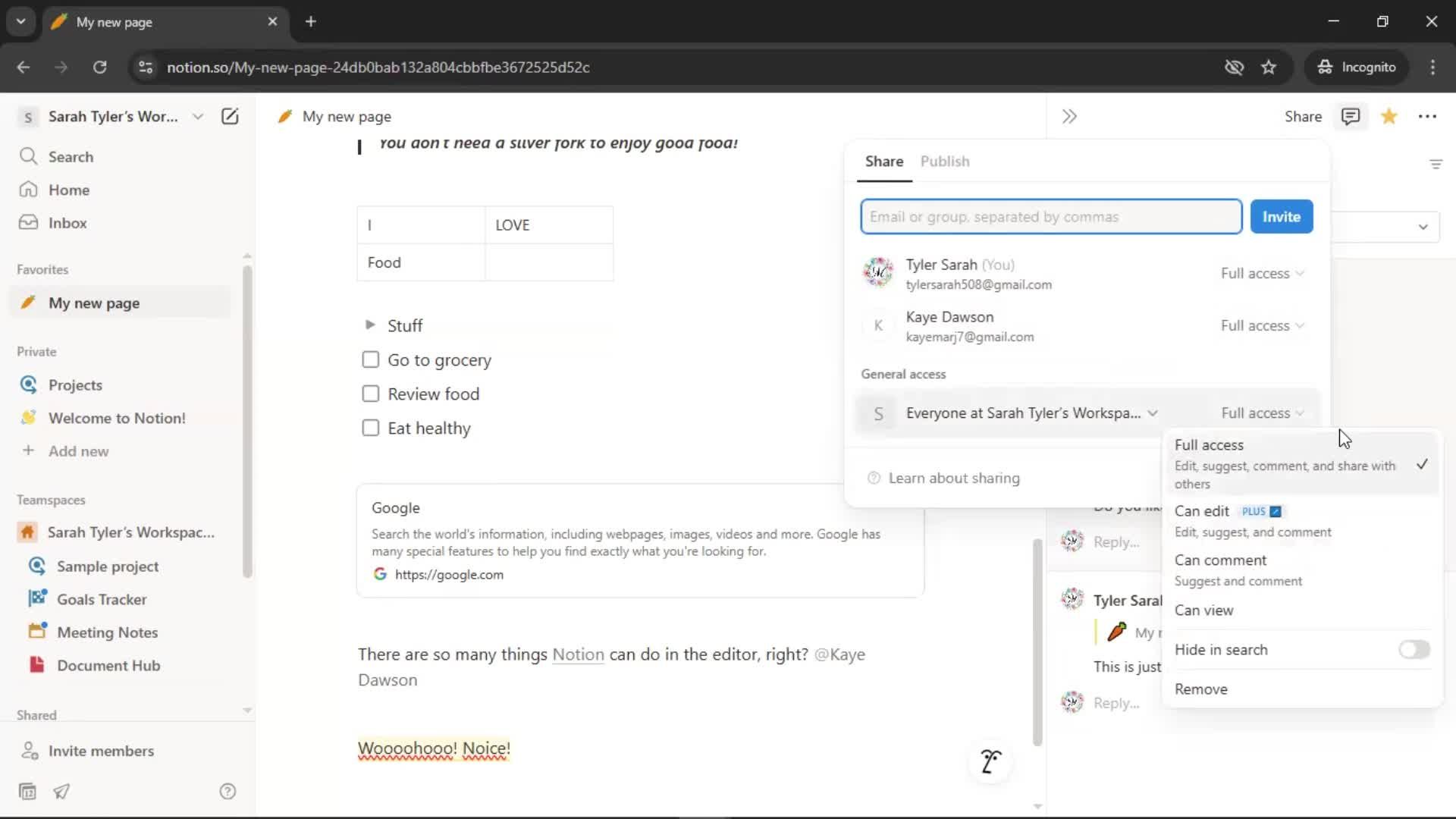Click the new page compose icon

(x=230, y=116)
